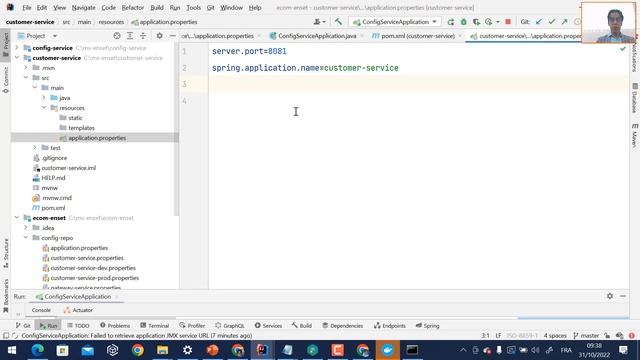
Task: Collapse the customer-service module
Action: click(17, 58)
